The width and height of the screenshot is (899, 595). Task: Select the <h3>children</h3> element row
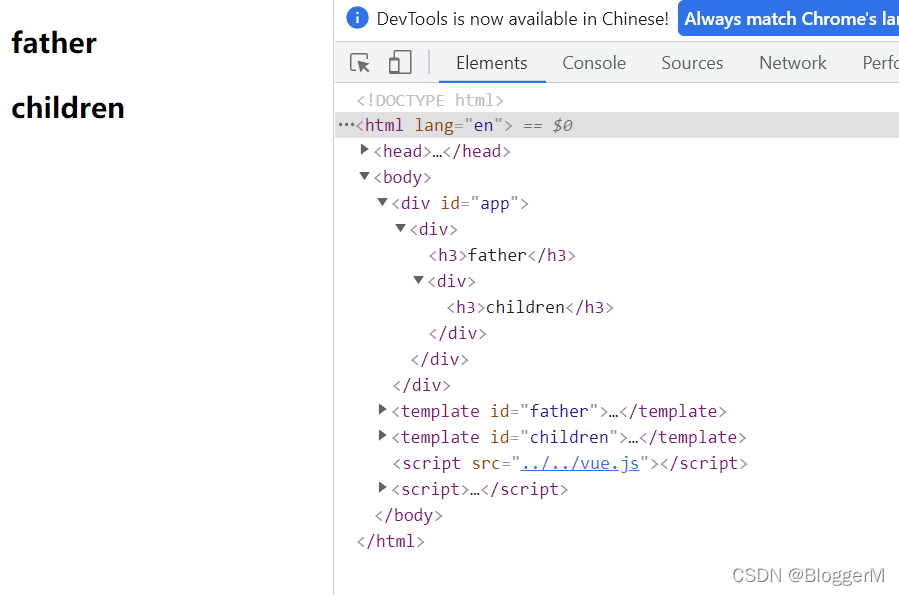tap(530, 307)
